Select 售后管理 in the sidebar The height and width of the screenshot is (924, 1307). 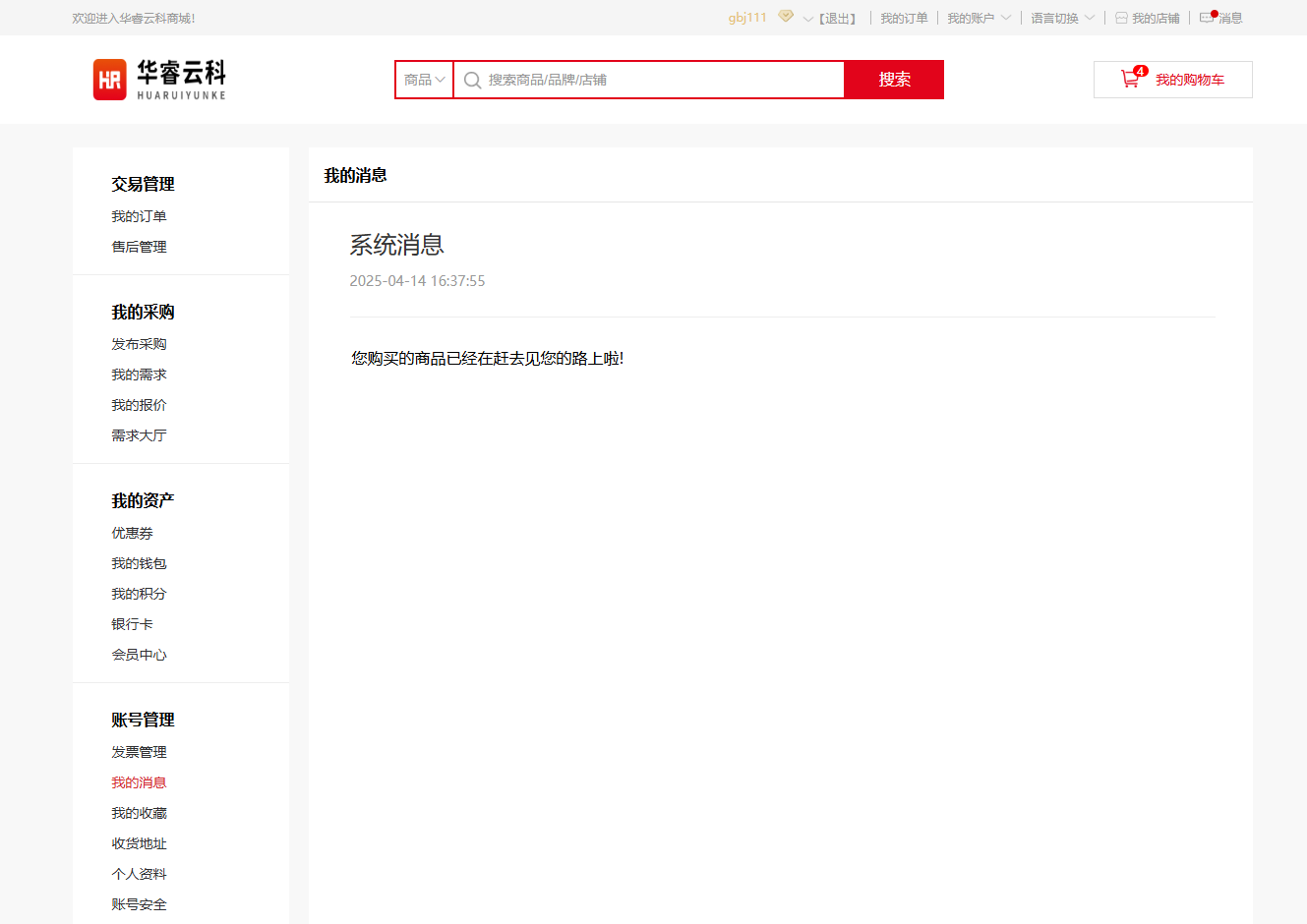tap(139, 247)
